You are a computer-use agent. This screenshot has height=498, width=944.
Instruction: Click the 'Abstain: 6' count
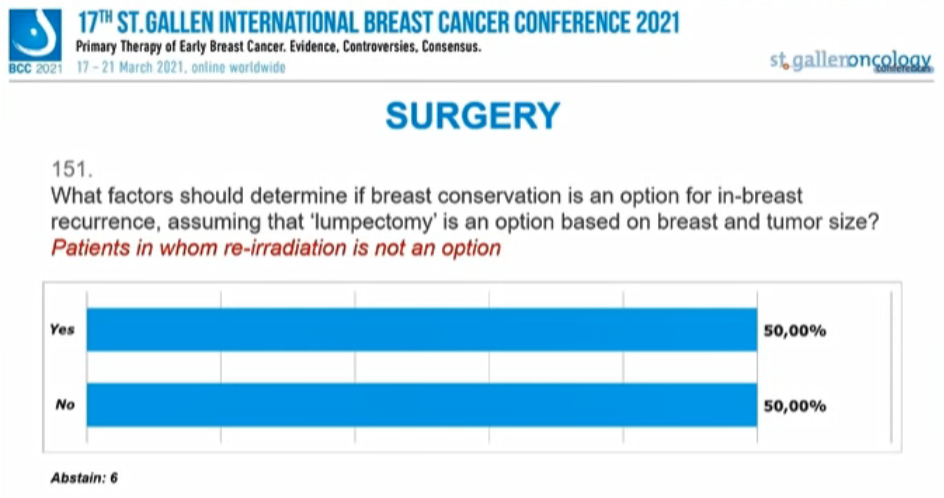[84, 478]
